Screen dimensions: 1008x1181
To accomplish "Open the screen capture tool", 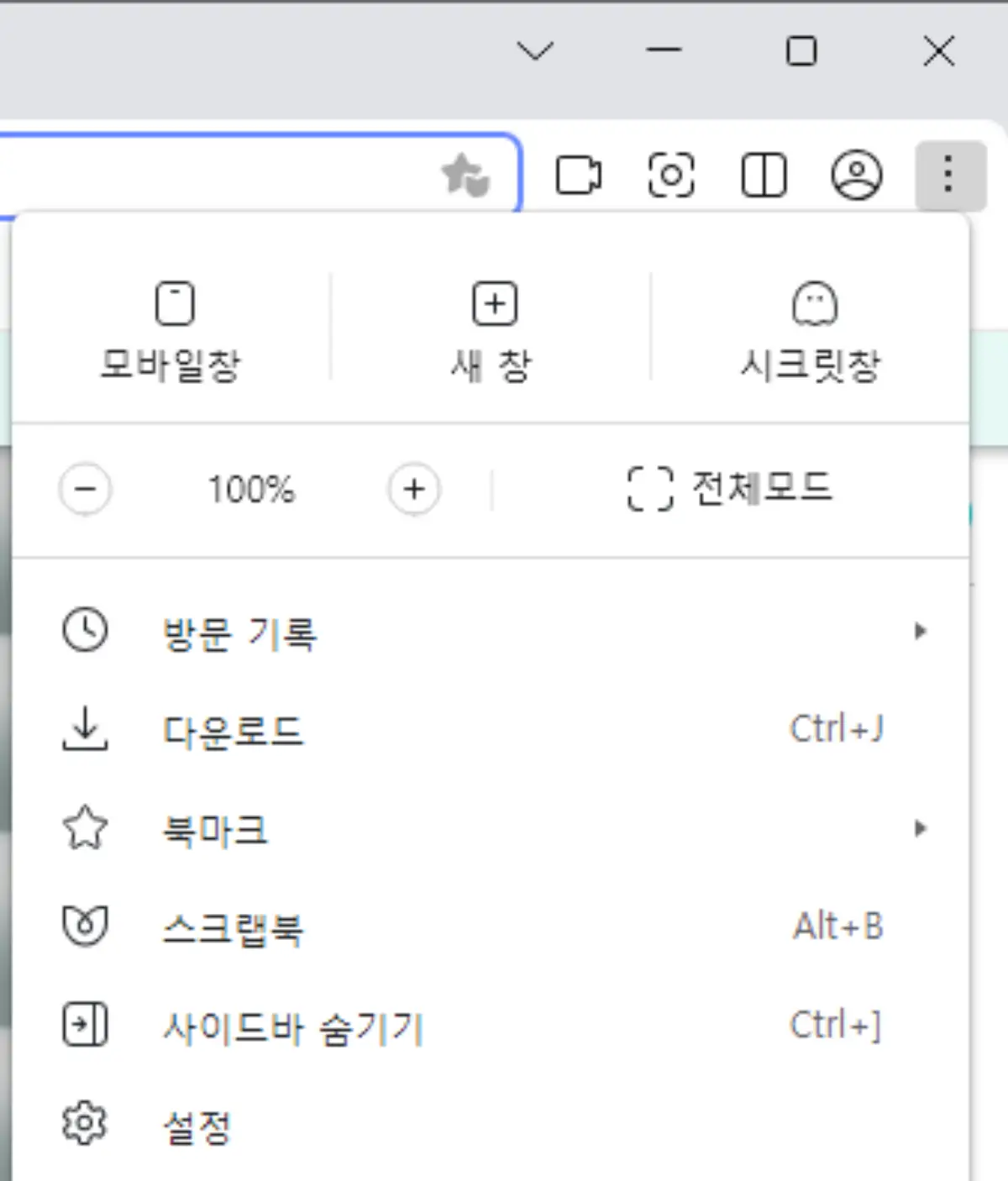I will click(670, 175).
